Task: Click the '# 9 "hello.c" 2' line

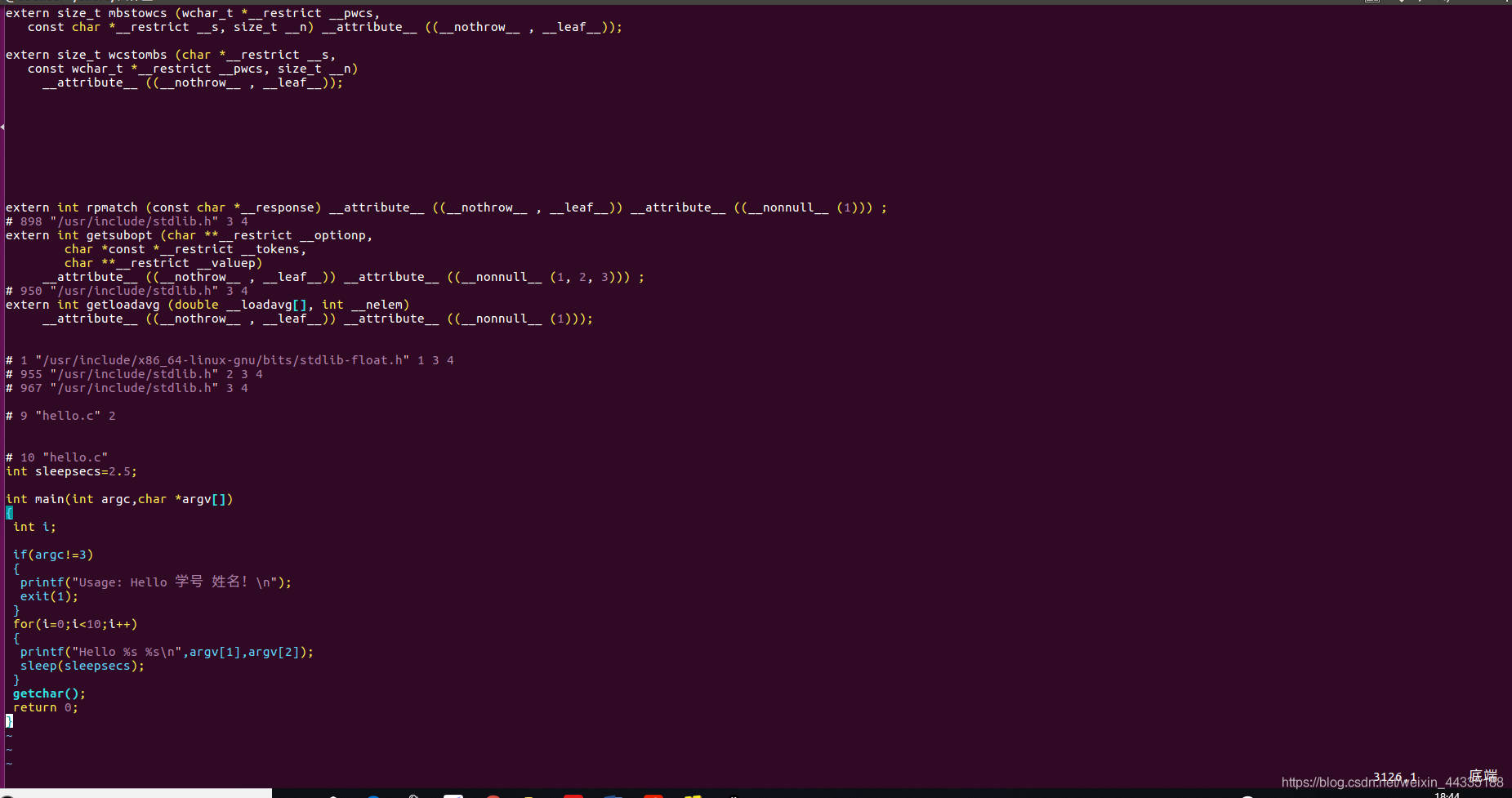Action: pos(60,416)
